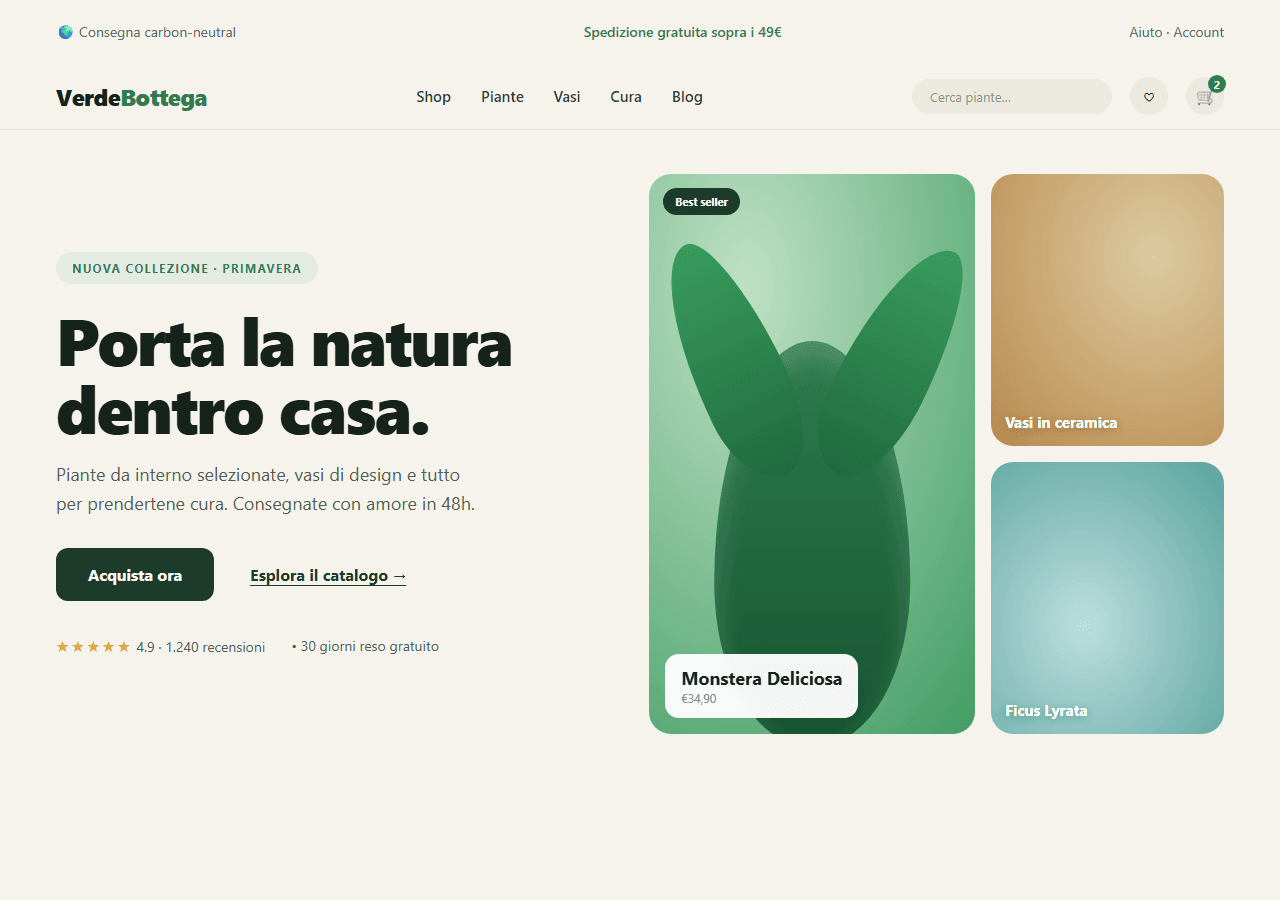Go to the Piante section
1280x900 pixels.
click(502, 97)
